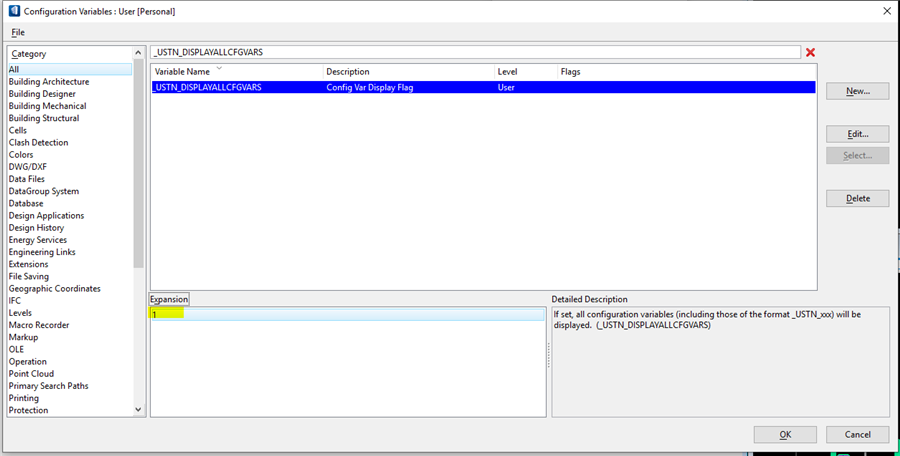Select the OLE category
This screenshot has height=456, width=900.
pyautogui.click(x=16, y=349)
